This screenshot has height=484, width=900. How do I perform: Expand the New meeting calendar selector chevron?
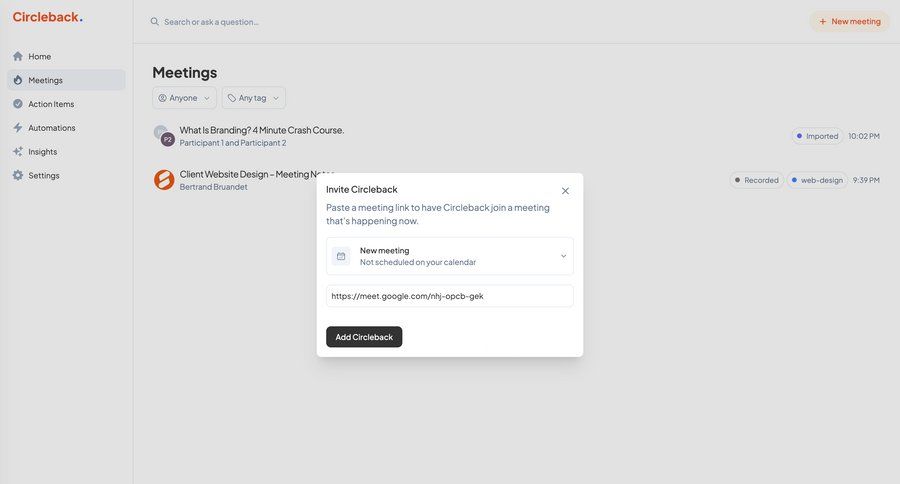pyautogui.click(x=564, y=256)
